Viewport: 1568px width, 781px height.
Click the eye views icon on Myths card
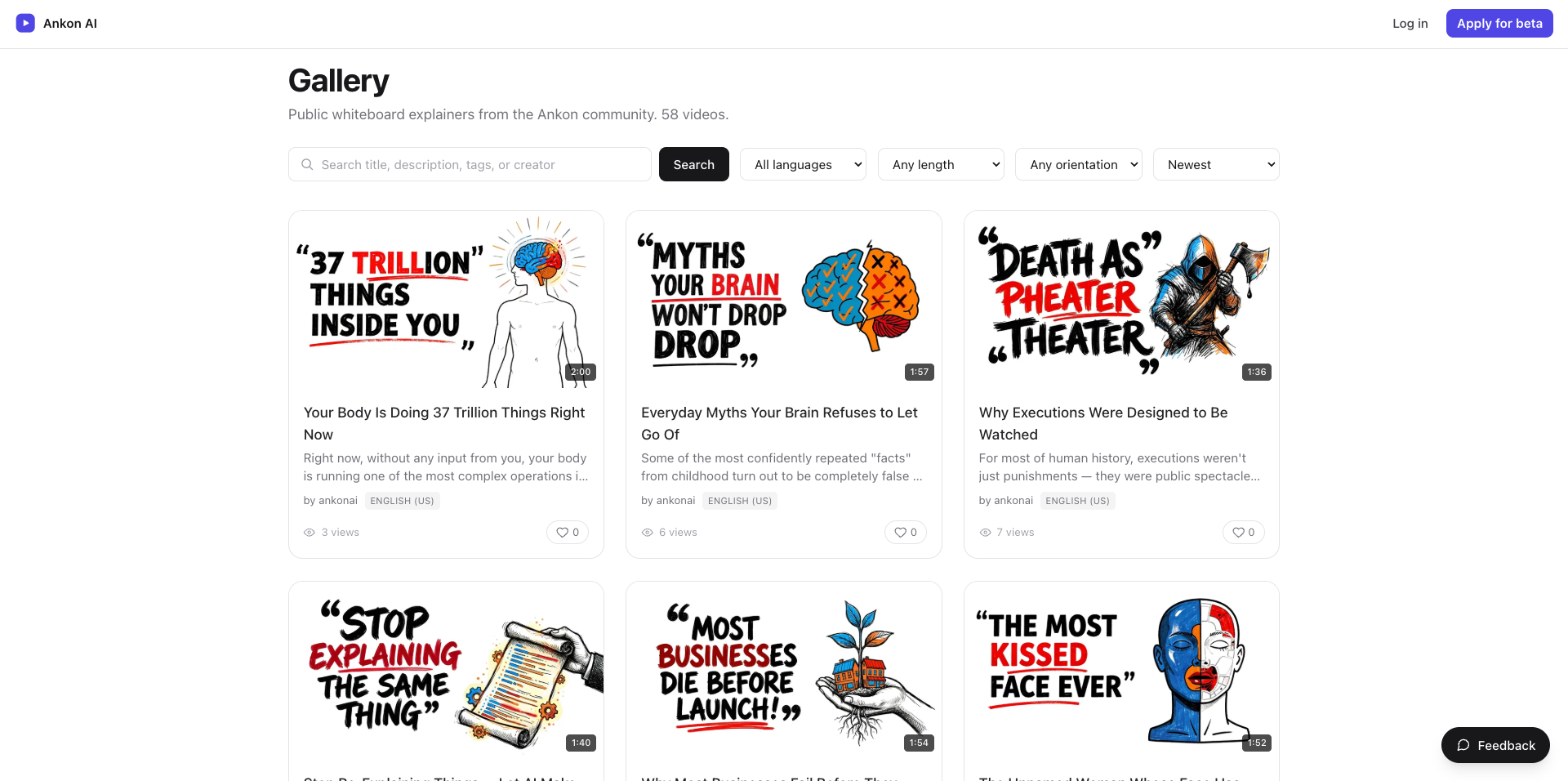(x=647, y=532)
